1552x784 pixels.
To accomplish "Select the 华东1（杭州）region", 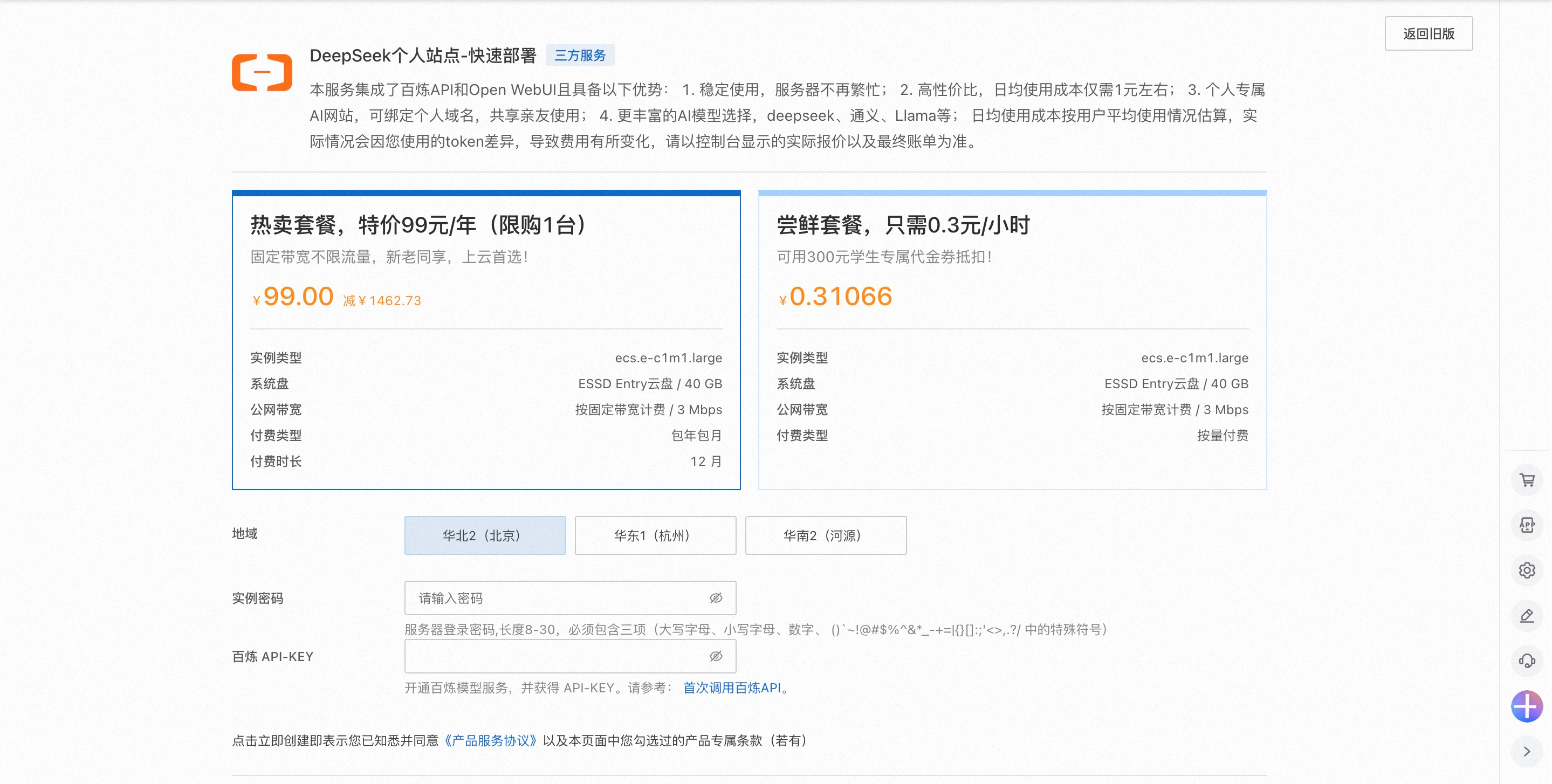I will click(655, 535).
